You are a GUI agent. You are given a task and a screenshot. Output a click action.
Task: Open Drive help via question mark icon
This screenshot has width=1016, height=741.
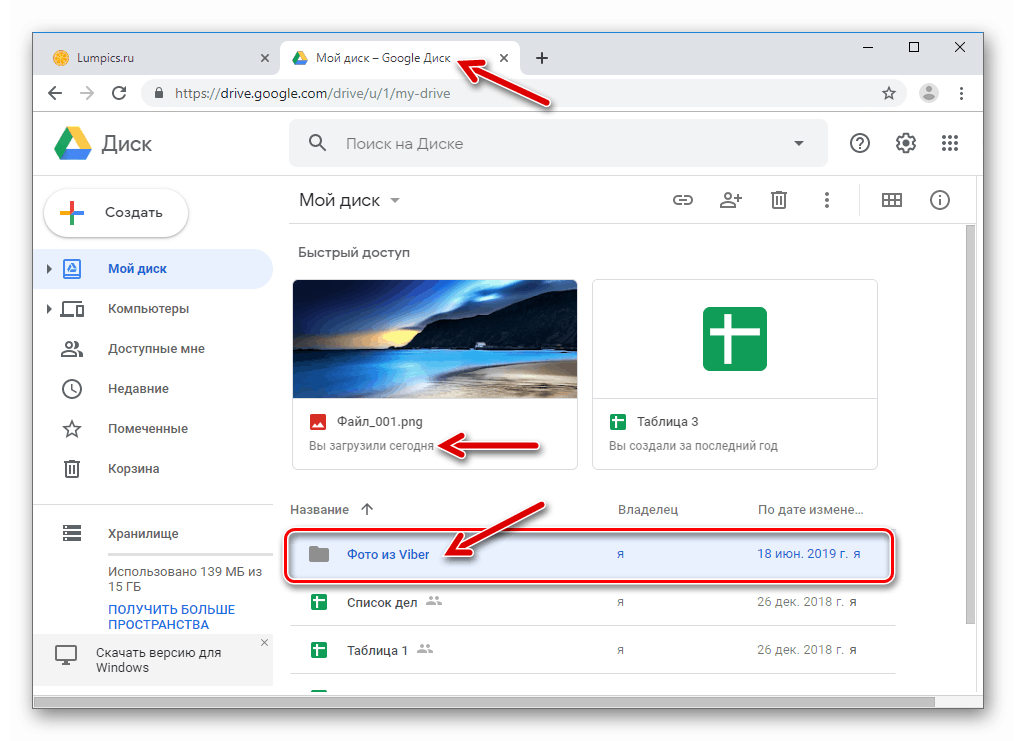(859, 143)
